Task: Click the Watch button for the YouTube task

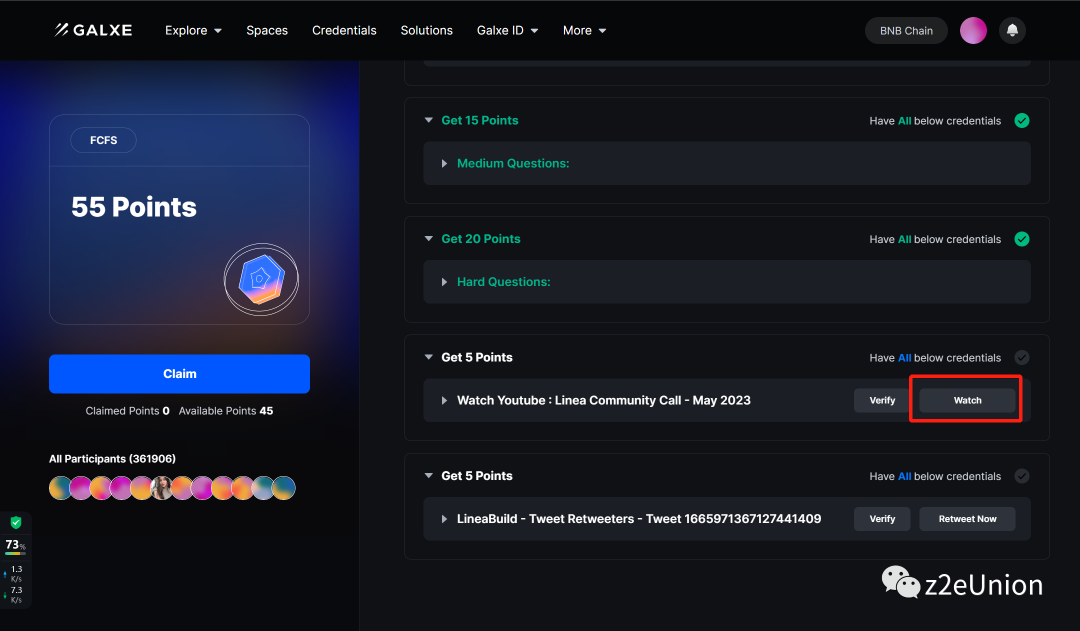Action: coord(967,400)
